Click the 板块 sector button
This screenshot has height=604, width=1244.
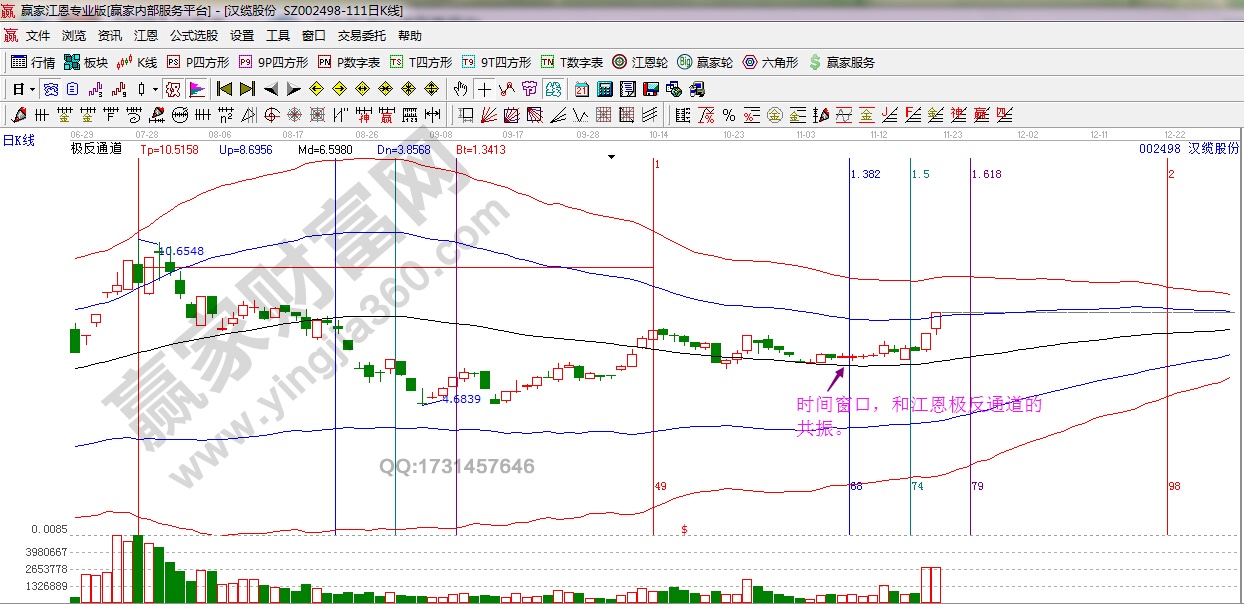(x=86, y=62)
